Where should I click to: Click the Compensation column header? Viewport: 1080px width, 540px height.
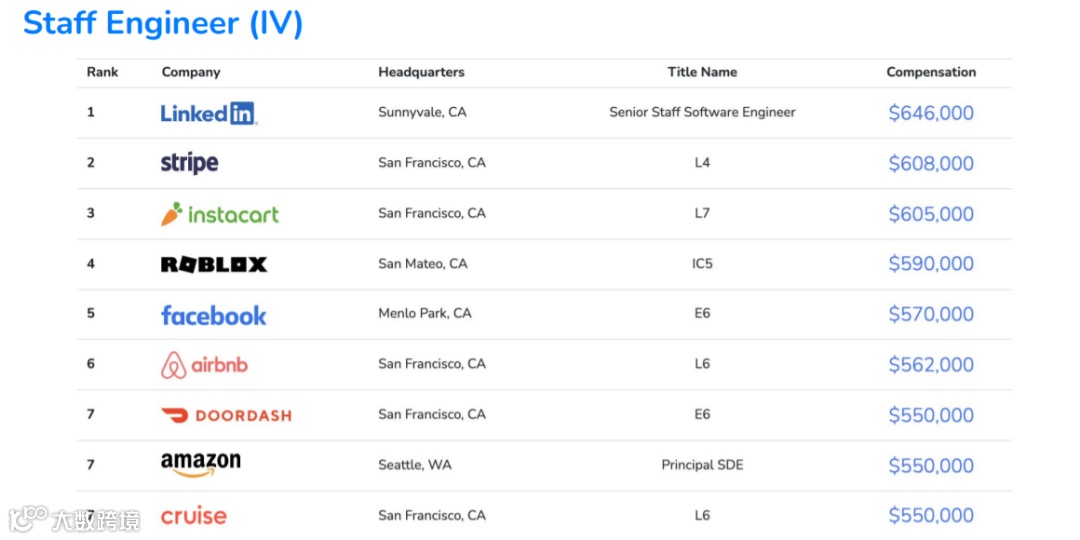click(931, 72)
